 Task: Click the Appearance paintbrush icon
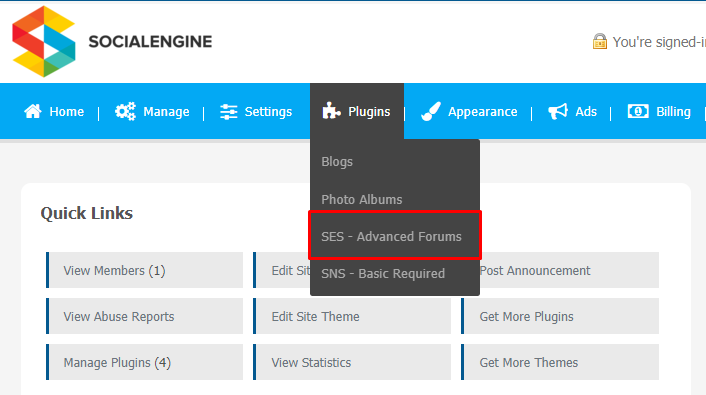[x=431, y=111]
